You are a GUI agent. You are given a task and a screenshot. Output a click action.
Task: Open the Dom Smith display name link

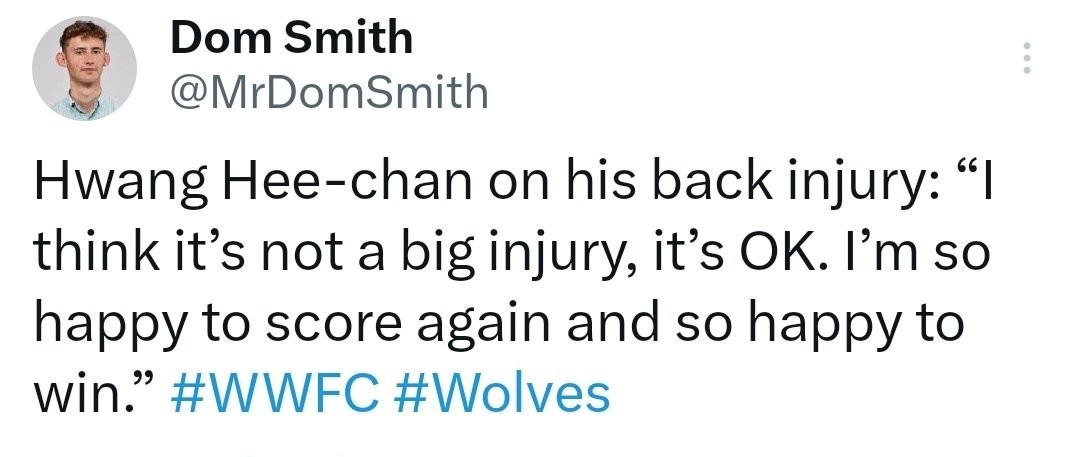[x=291, y=39]
